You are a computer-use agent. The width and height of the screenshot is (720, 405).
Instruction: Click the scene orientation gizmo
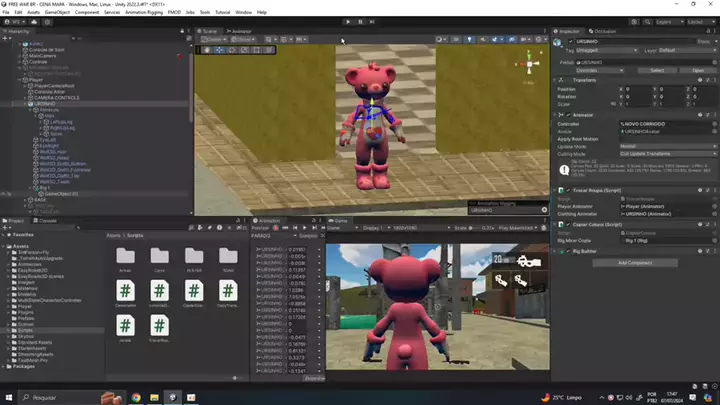(529, 64)
